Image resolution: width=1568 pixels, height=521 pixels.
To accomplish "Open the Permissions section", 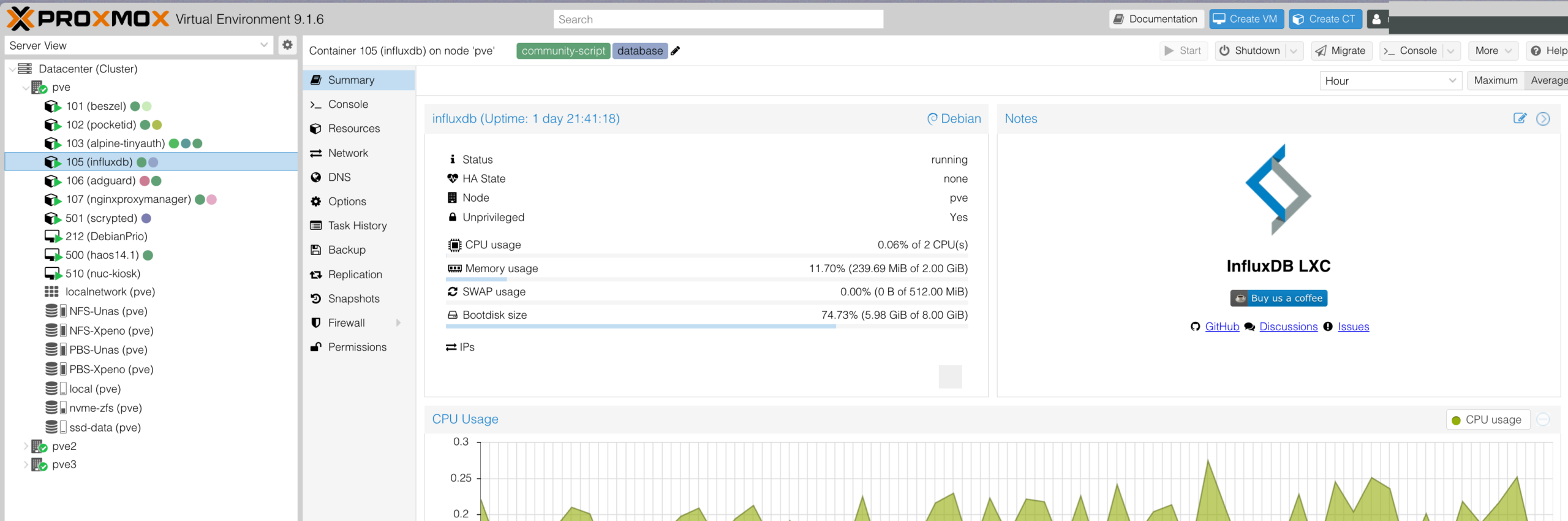I will pyautogui.click(x=359, y=347).
